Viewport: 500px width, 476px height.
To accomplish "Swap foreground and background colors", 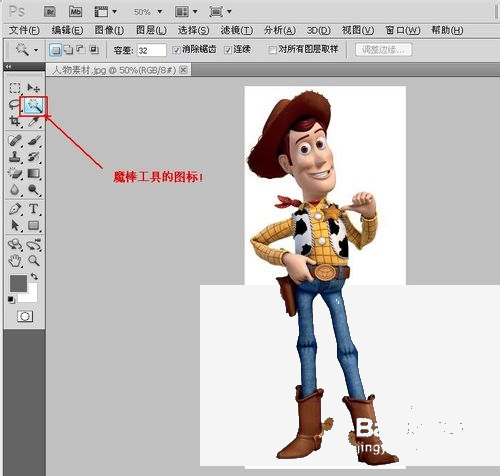I will tap(34, 276).
